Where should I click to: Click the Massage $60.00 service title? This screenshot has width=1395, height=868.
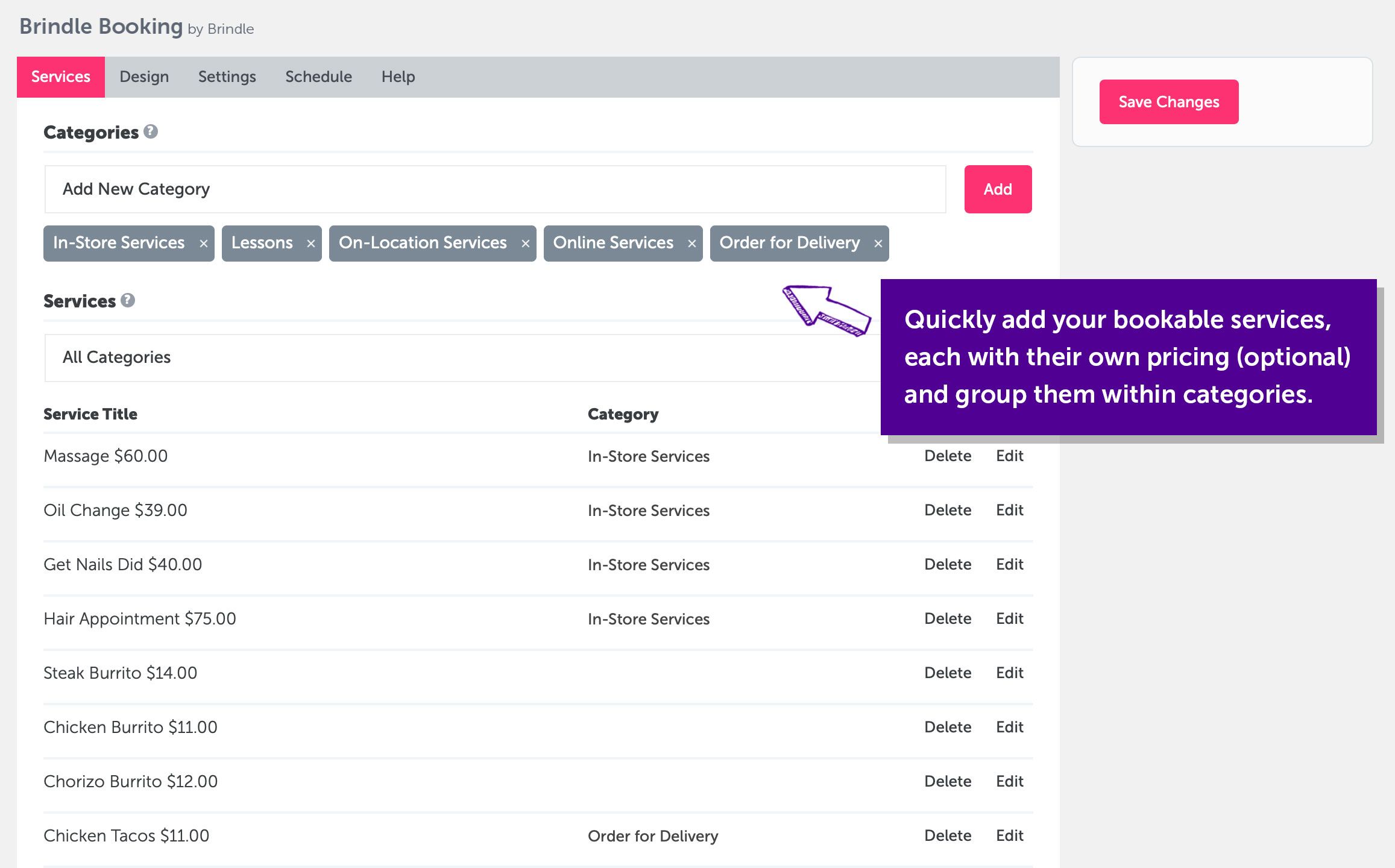coord(105,456)
